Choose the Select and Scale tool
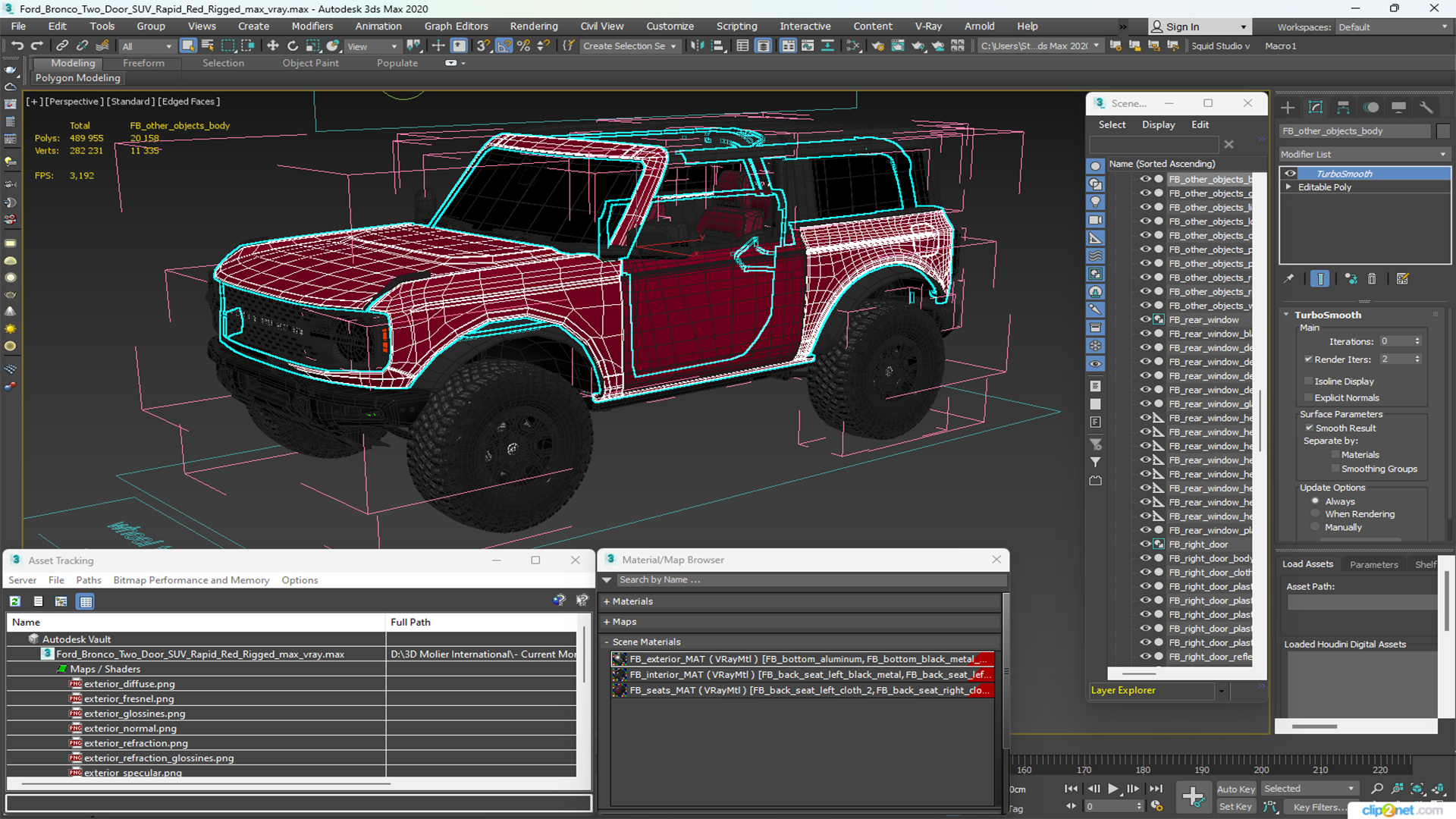The image size is (1456, 819). (312, 46)
